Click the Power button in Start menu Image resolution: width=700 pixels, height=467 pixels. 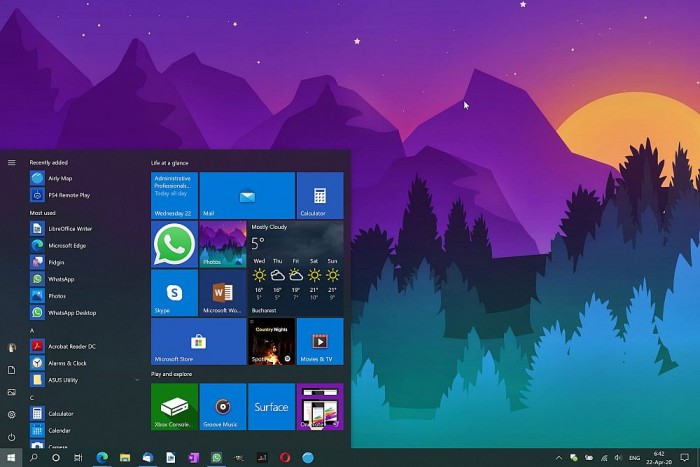pos(11,437)
